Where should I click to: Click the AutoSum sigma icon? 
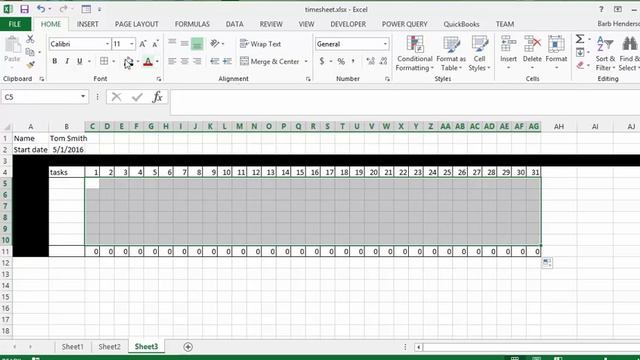(580, 39)
